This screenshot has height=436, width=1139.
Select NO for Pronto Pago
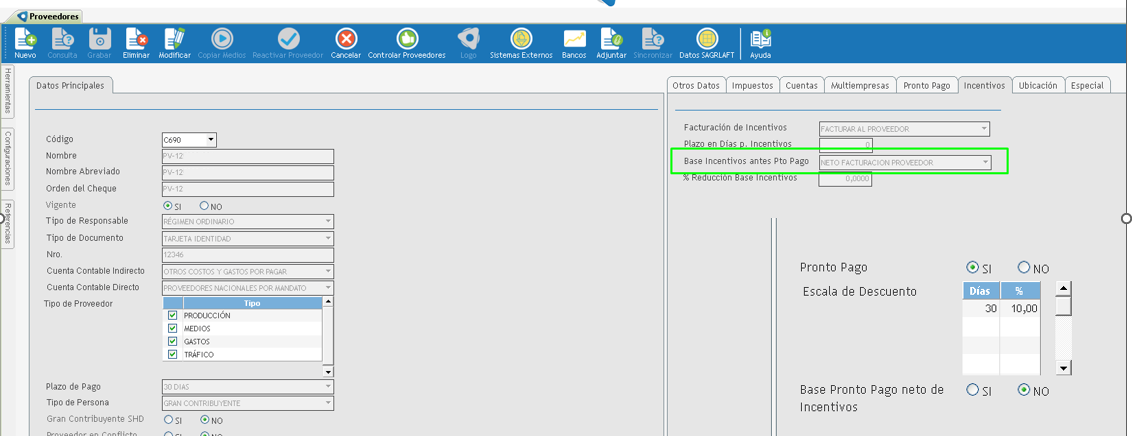click(x=1023, y=268)
